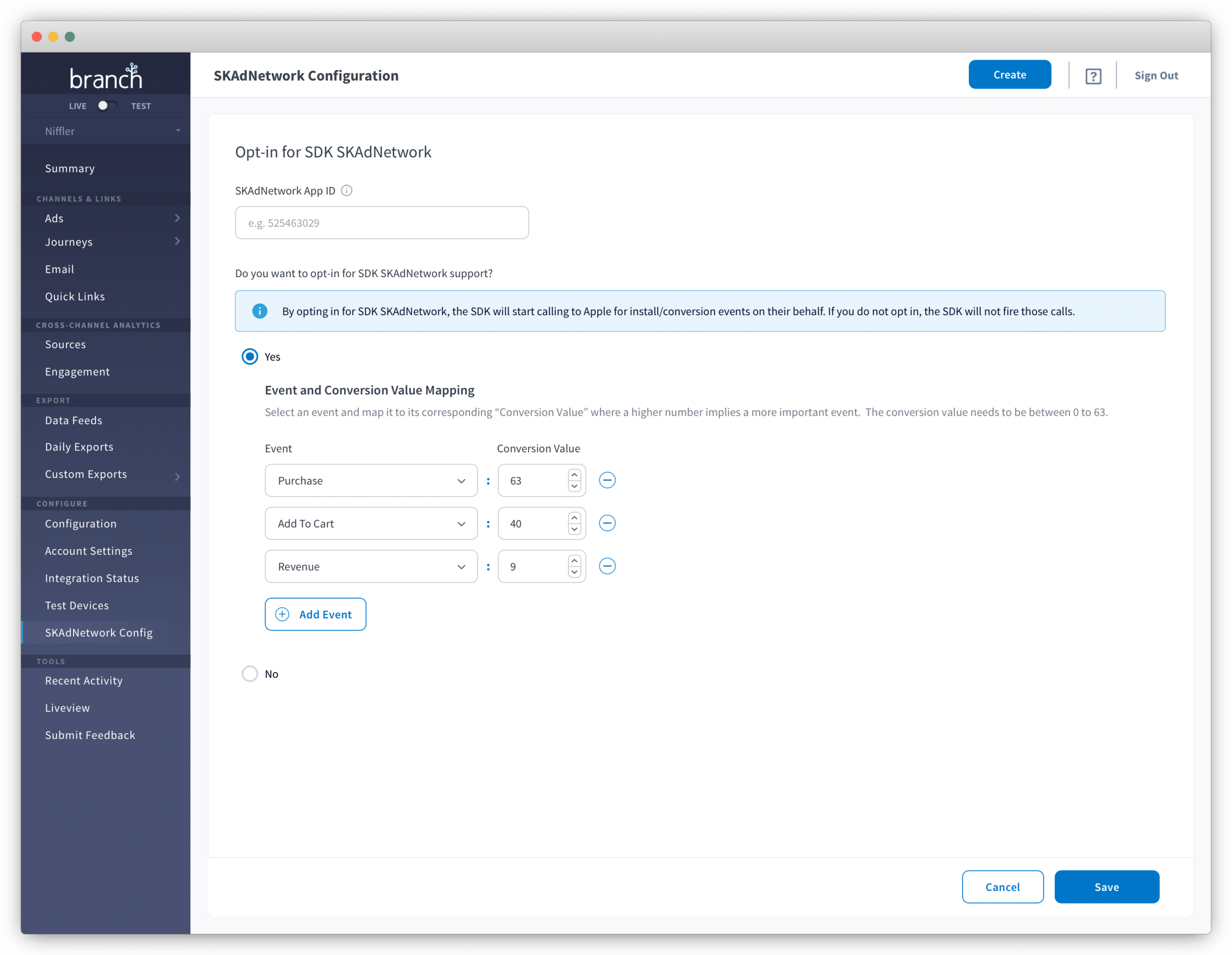The width and height of the screenshot is (1232, 955).
Task: Click the info icon in the blue notice banner
Action: coord(259,311)
